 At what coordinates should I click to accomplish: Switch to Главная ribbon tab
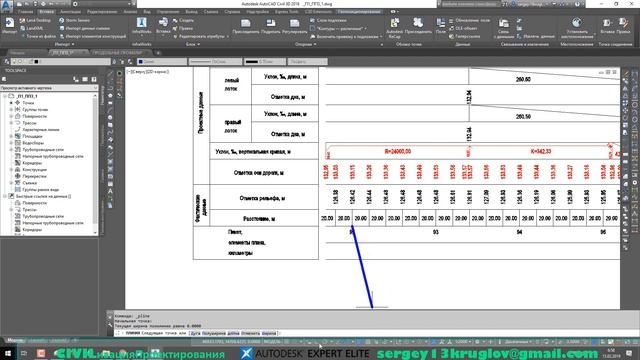click(x=25, y=12)
